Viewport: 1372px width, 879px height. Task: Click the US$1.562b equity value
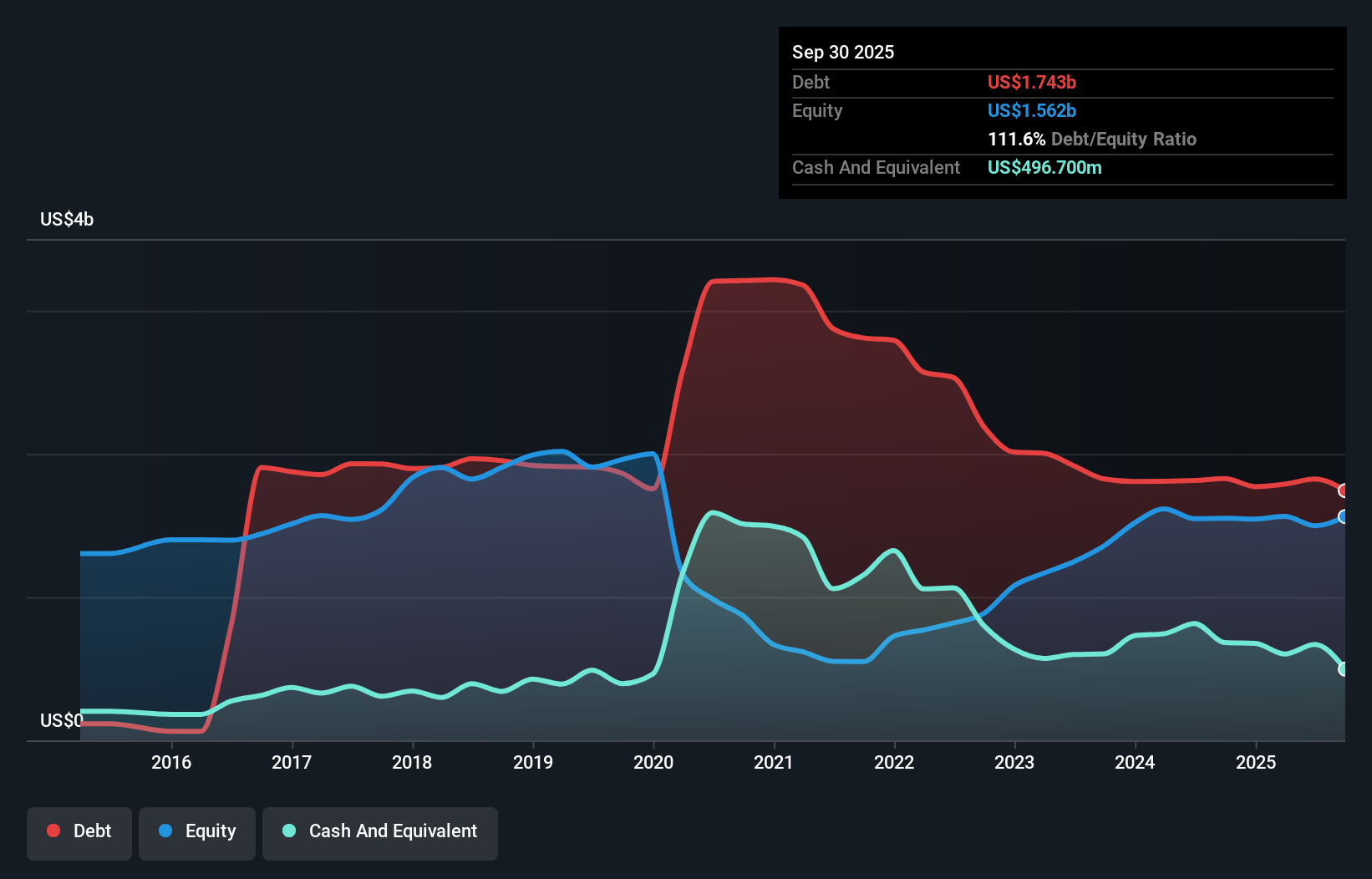point(1032,111)
